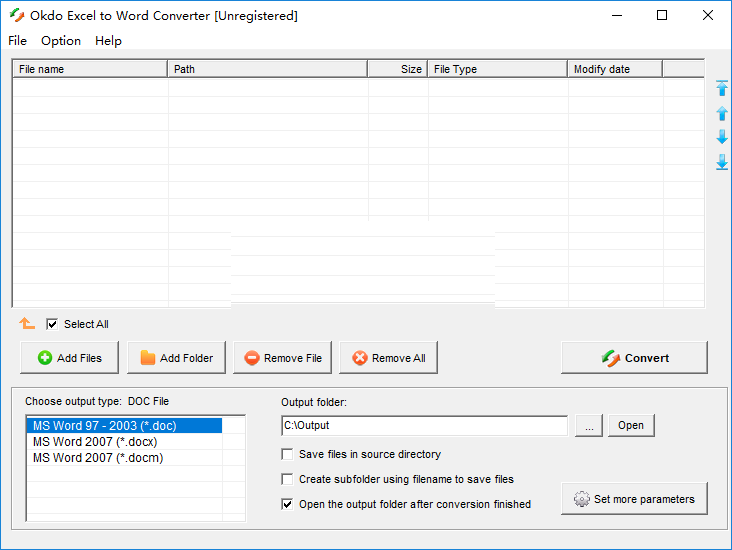Browse for output folder with the ... button
The height and width of the screenshot is (550, 732).
589,425
